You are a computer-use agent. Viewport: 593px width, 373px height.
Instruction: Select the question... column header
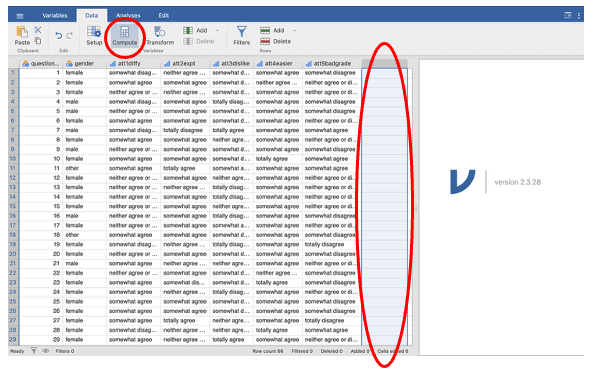pyautogui.click(x=41, y=64)
